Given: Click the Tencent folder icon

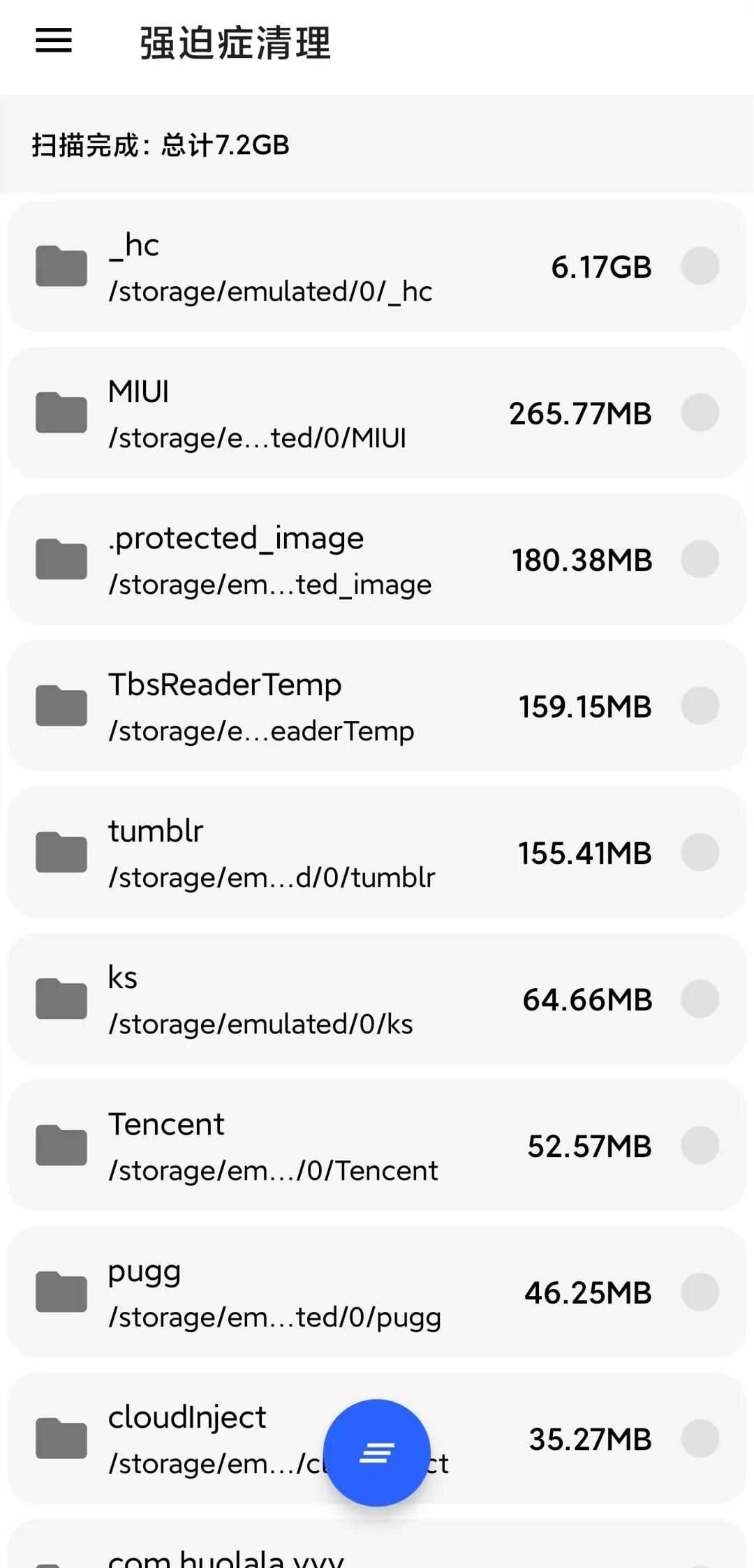Looking at the screenshot, I should pyautogui.click(x=61, y=1145).
